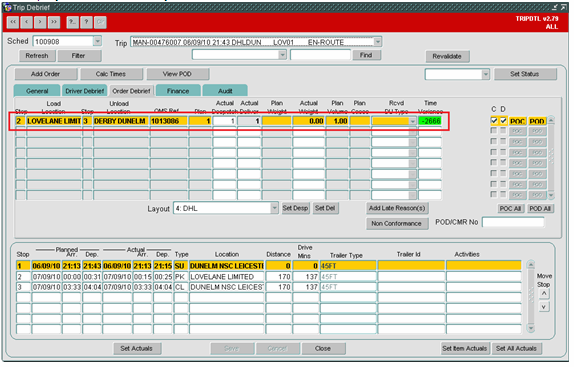This screenshot has width=574, height=367.
Task: Open the Trip dropdown list
Action: click(378, 42)
